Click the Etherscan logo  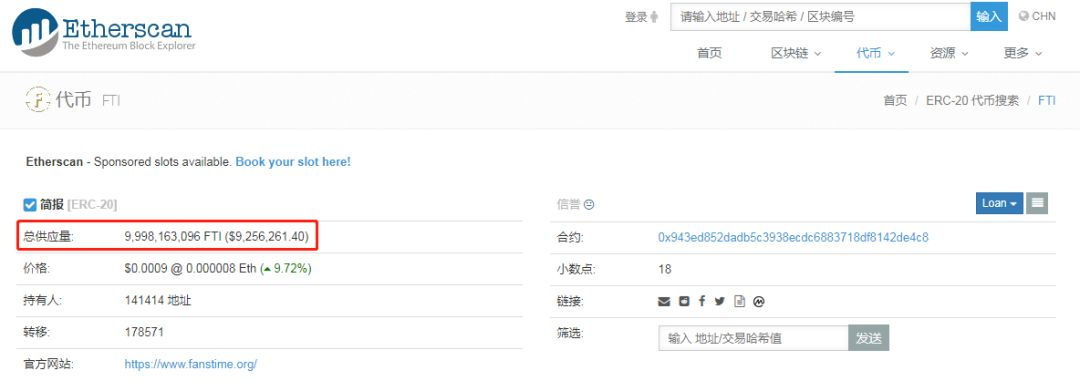(103, 32)
